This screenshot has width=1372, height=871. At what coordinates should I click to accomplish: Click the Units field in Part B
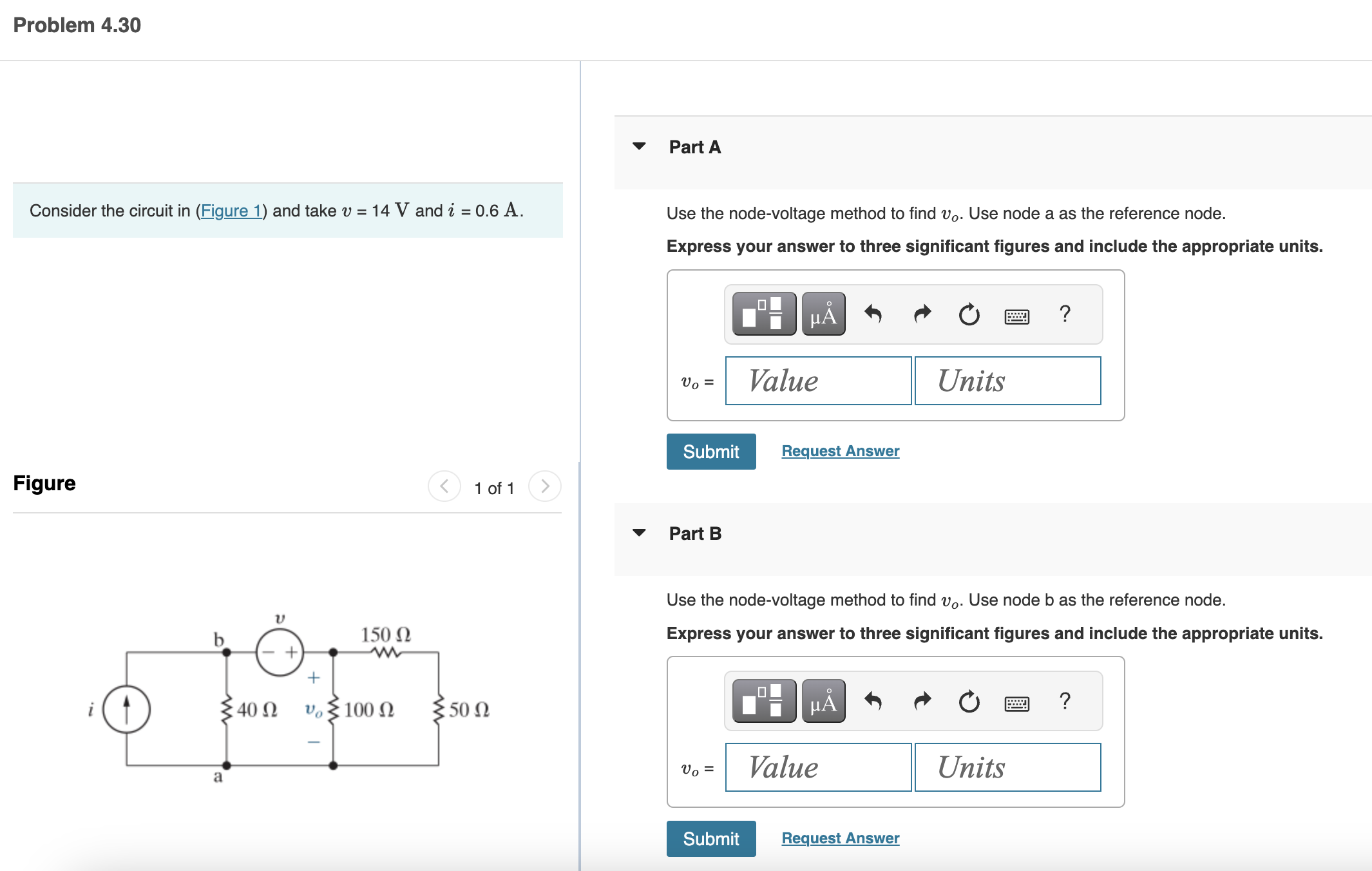[x=1007, y=767]
